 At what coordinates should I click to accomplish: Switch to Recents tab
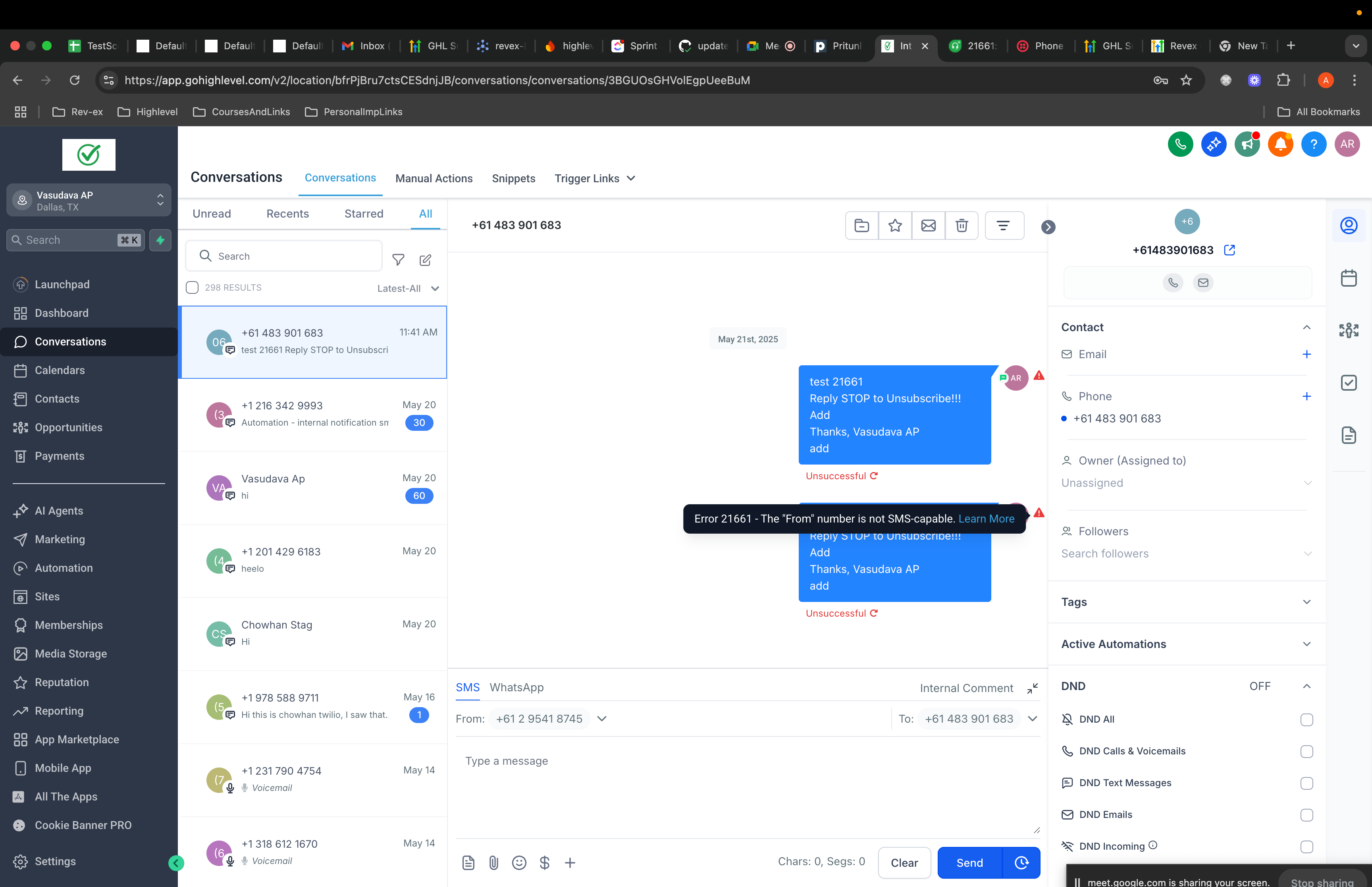[287, 214]
